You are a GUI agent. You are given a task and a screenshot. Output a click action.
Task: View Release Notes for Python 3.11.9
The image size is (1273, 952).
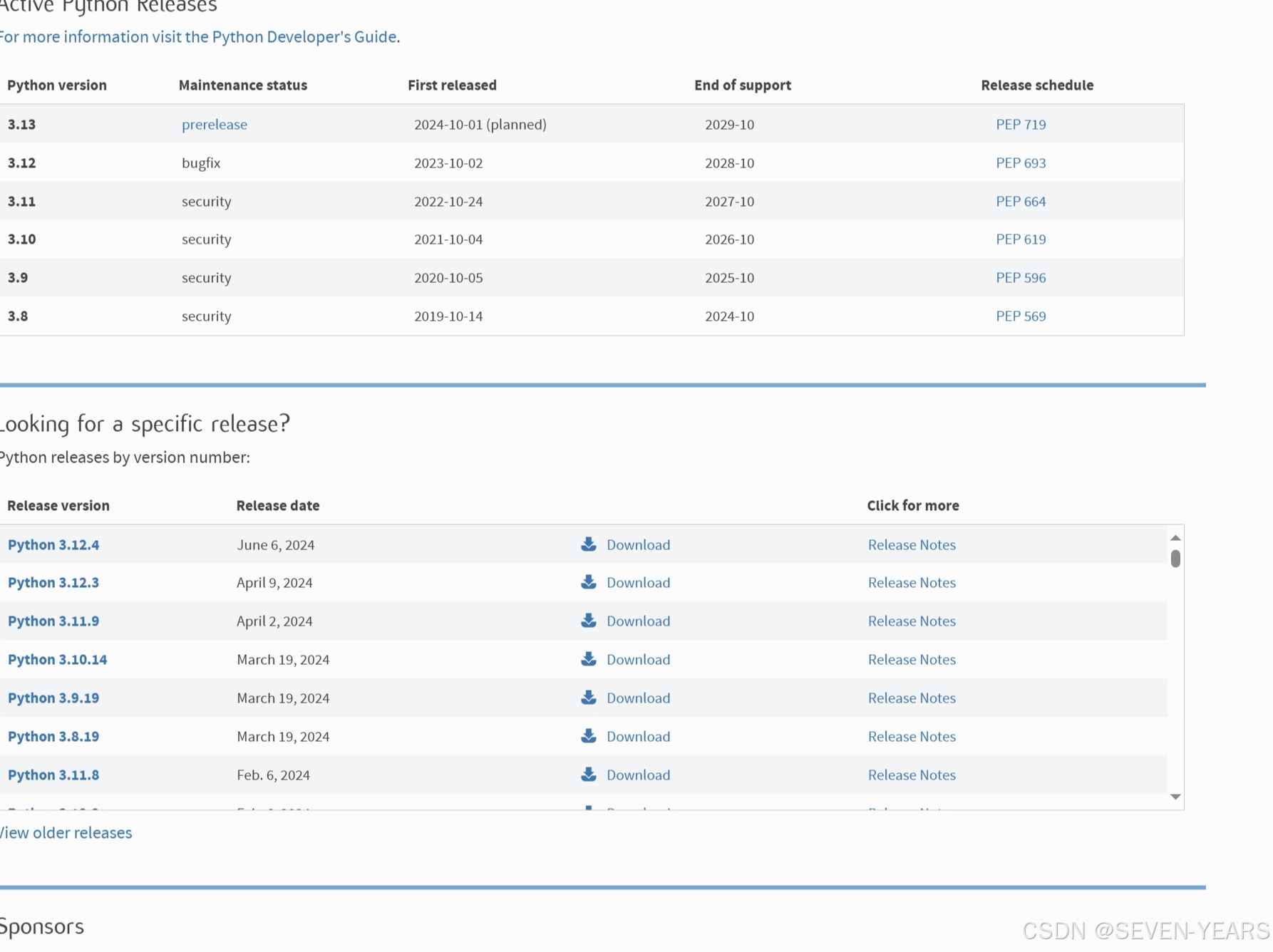tap(912, 621)
